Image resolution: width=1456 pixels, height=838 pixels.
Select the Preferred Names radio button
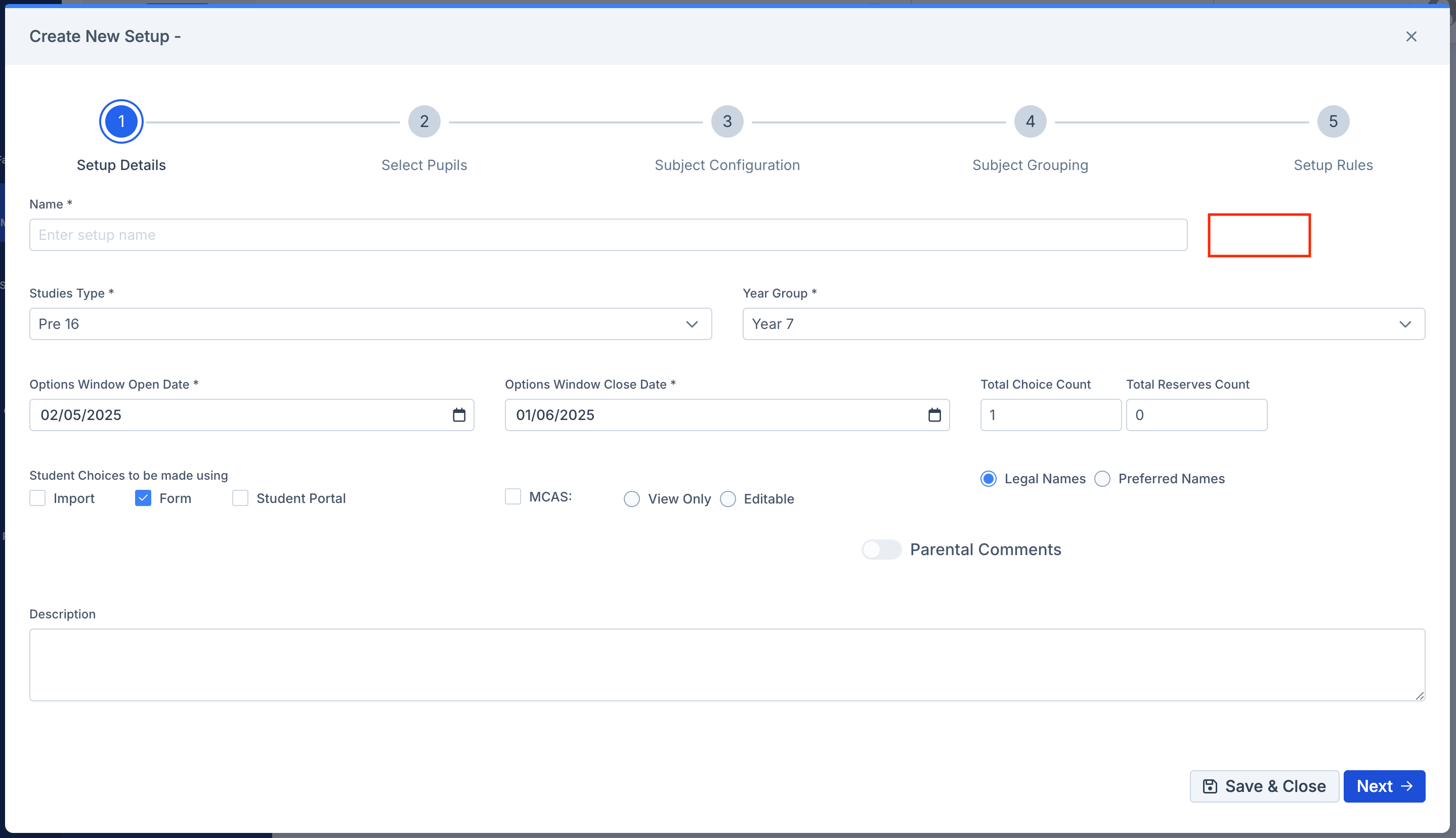pos(1102,478)
